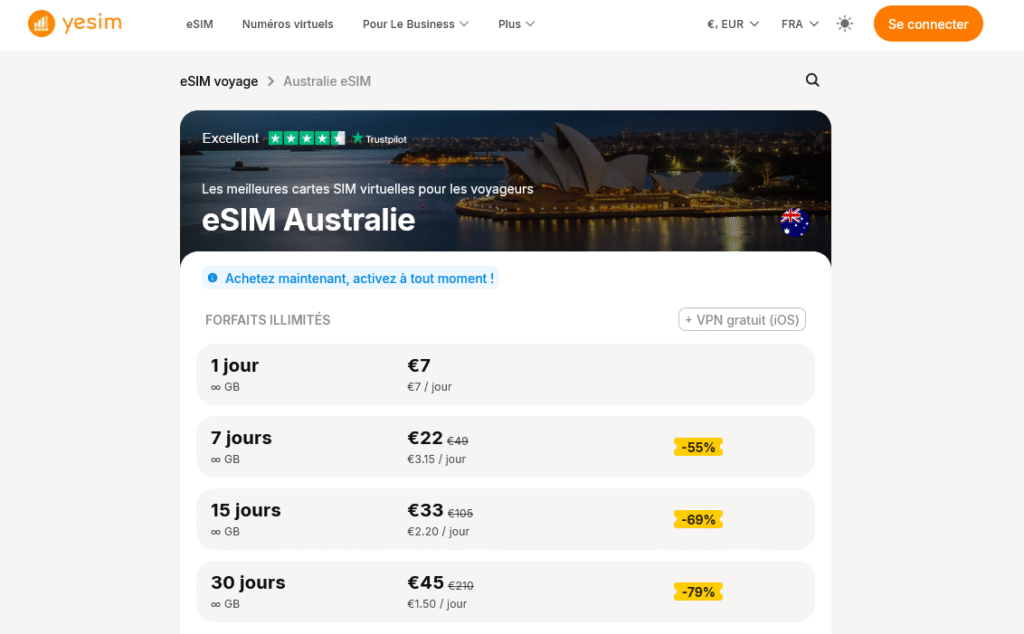Expand the Plus dropdown menu

(x=516, y=23)
